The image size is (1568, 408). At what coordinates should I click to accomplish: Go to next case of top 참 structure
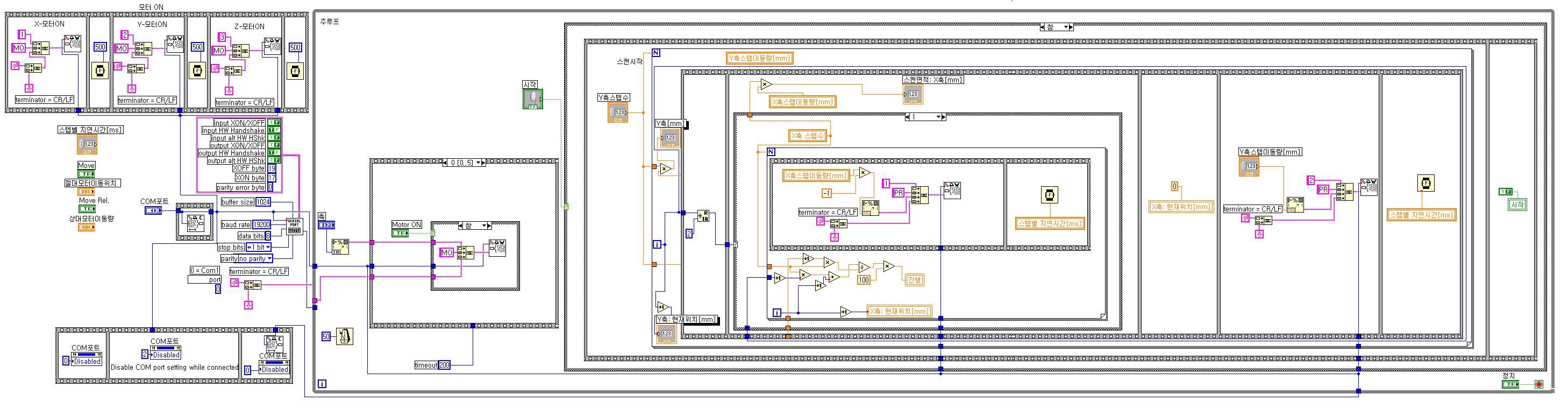(x=1071, y=27)
